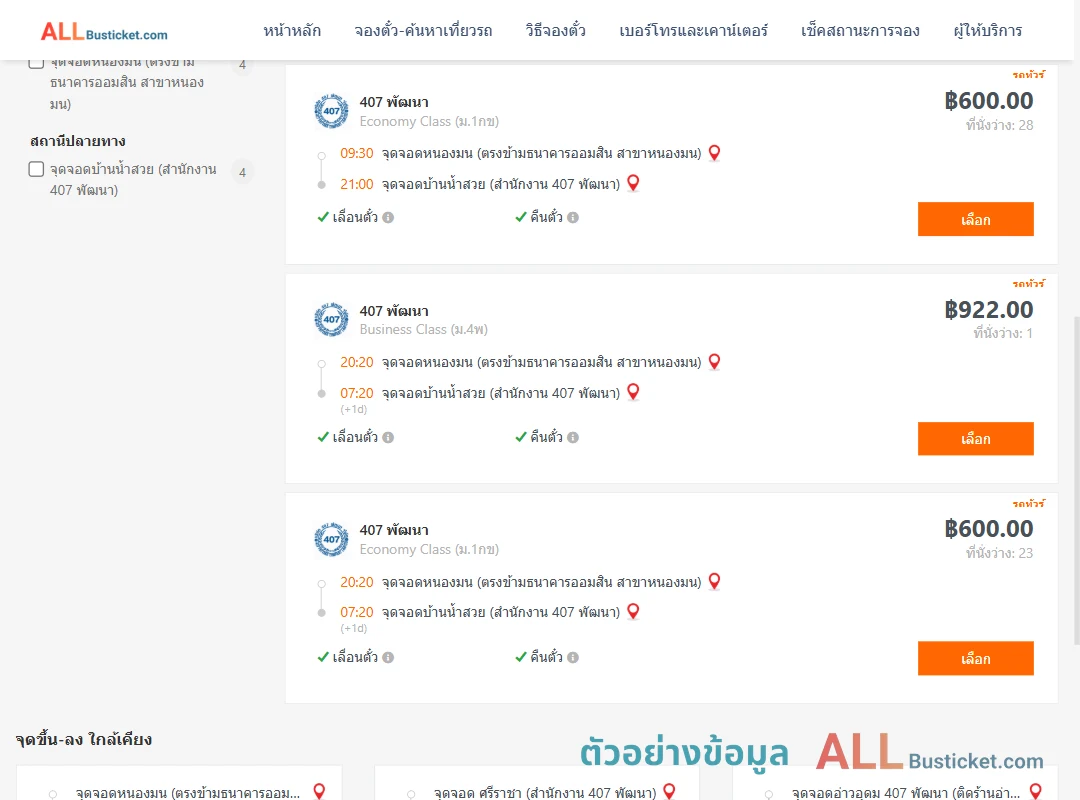Click 407 logo on 09:30 trip card

coord(331,111)
